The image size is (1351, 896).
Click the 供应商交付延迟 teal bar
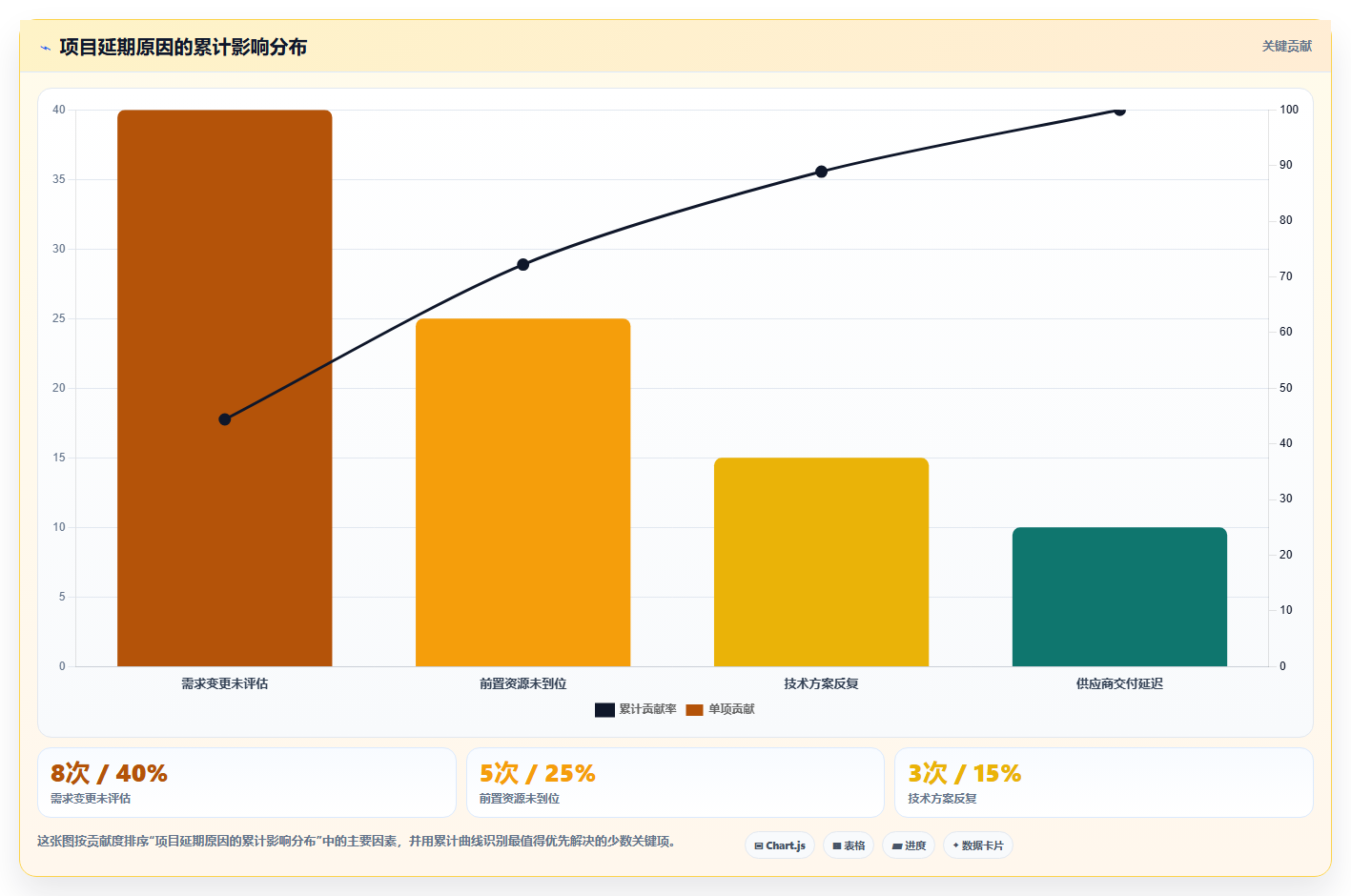pos(1119,597)
